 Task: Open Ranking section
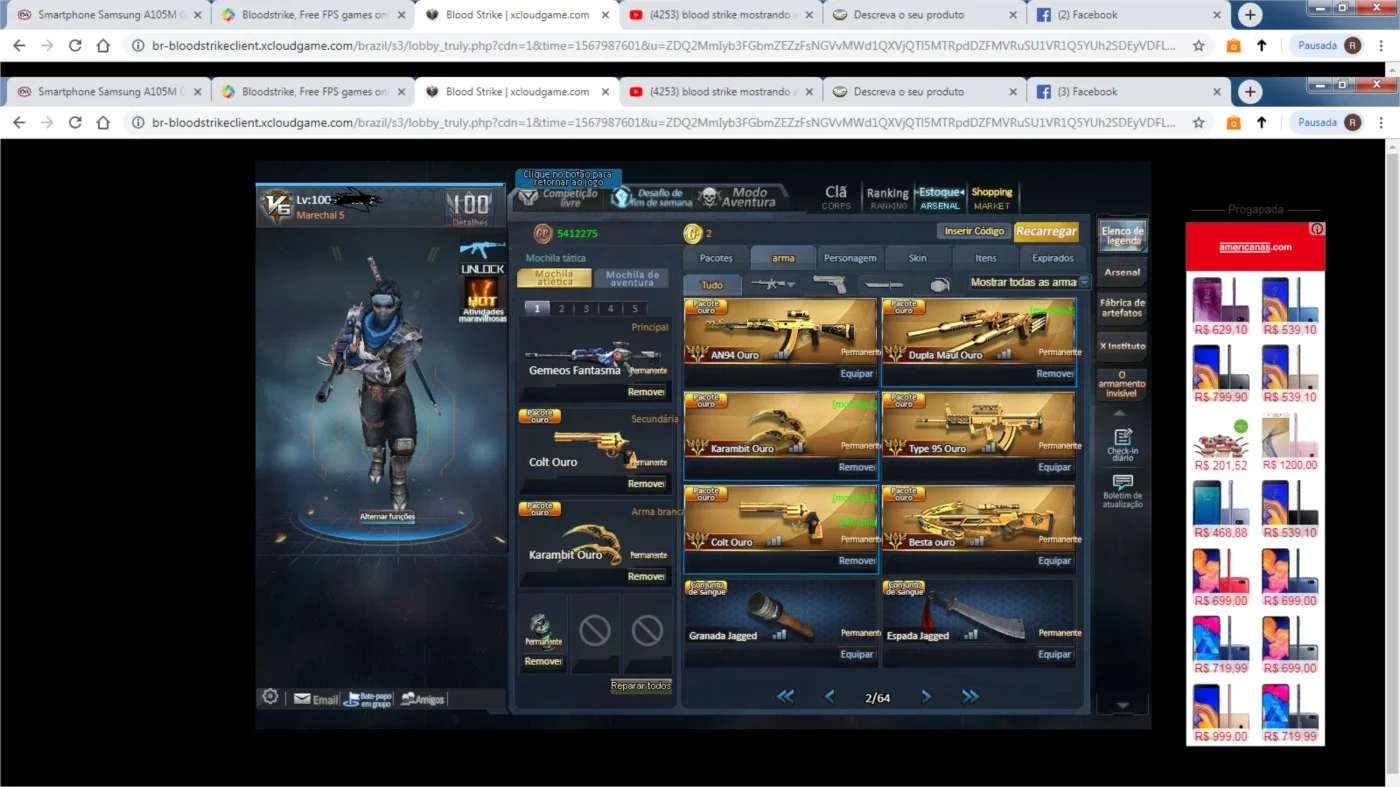887,198
